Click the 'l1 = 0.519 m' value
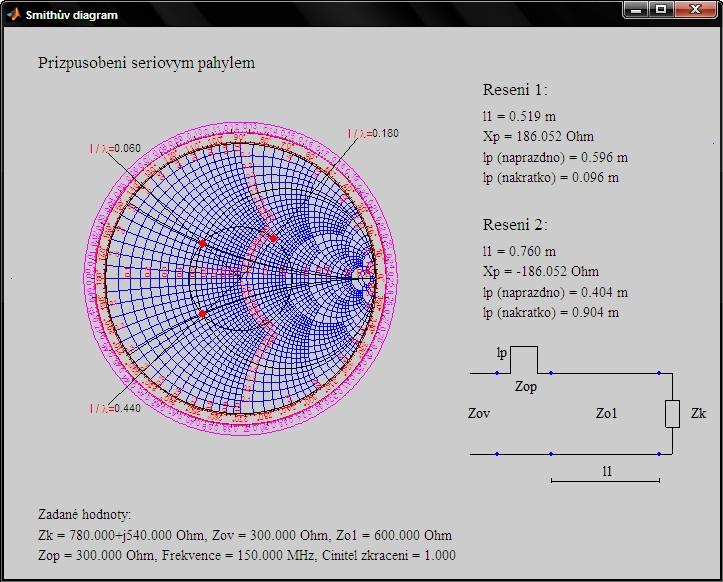 pyautogui.click(x=519, y=116)
